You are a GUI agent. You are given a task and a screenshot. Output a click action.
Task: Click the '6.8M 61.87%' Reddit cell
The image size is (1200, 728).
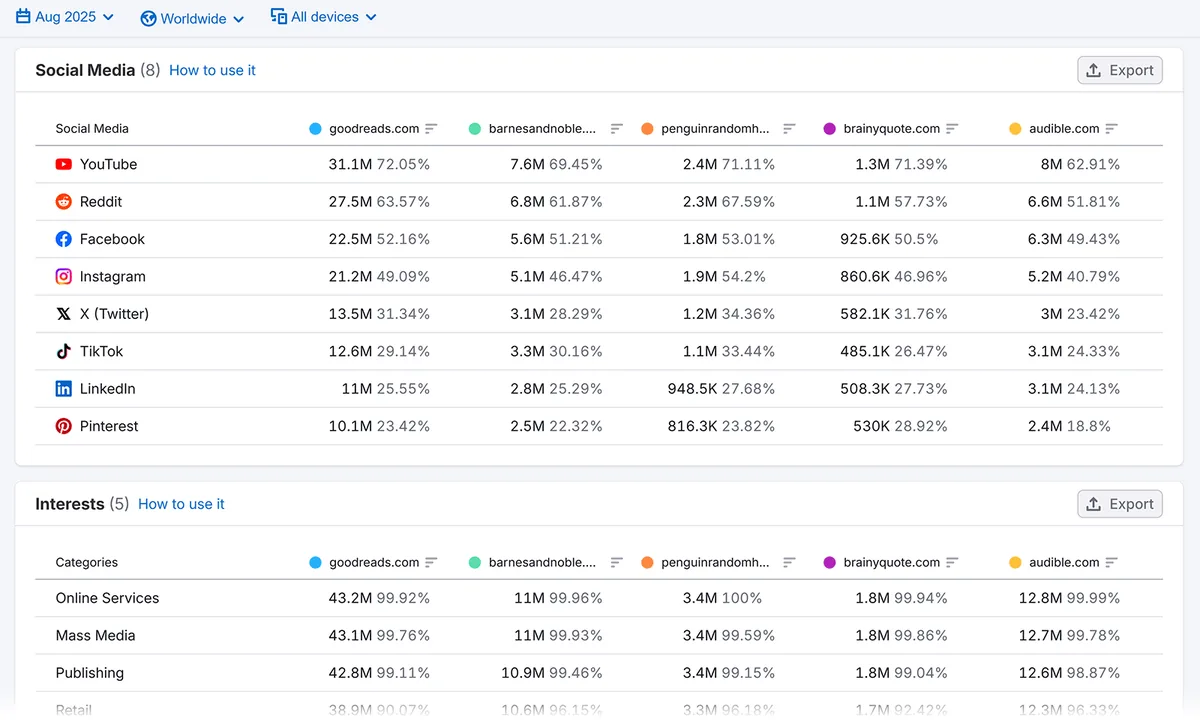coord(556,202)
